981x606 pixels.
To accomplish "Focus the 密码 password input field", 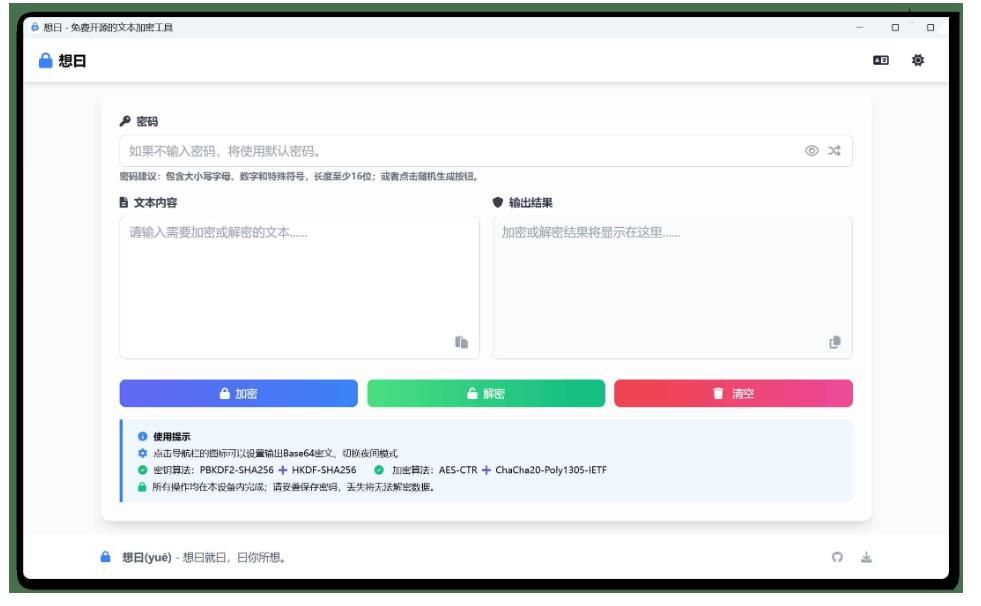I will (x=460, y=151).
